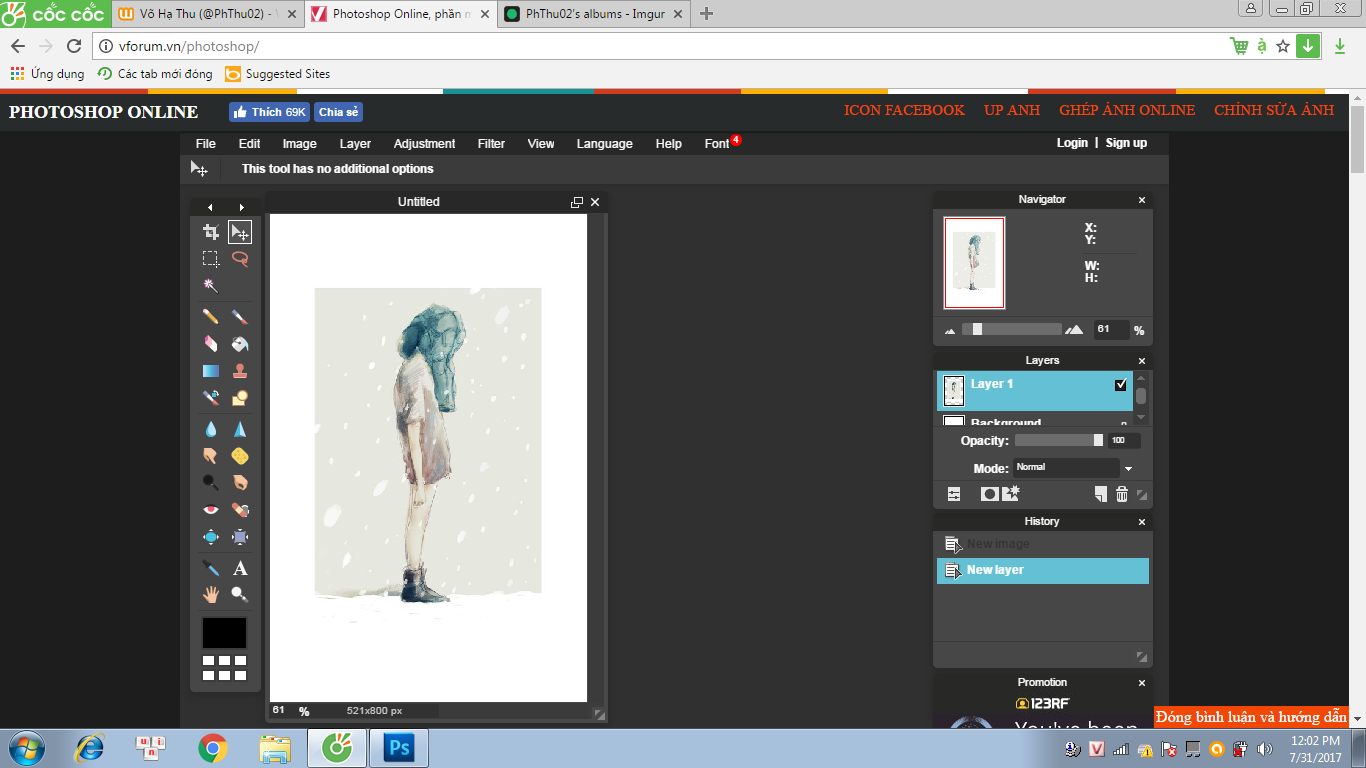Screen dimensions: 1366x768
Task: Select the Sharpen cone tool
Action: [x=240, y=429]
